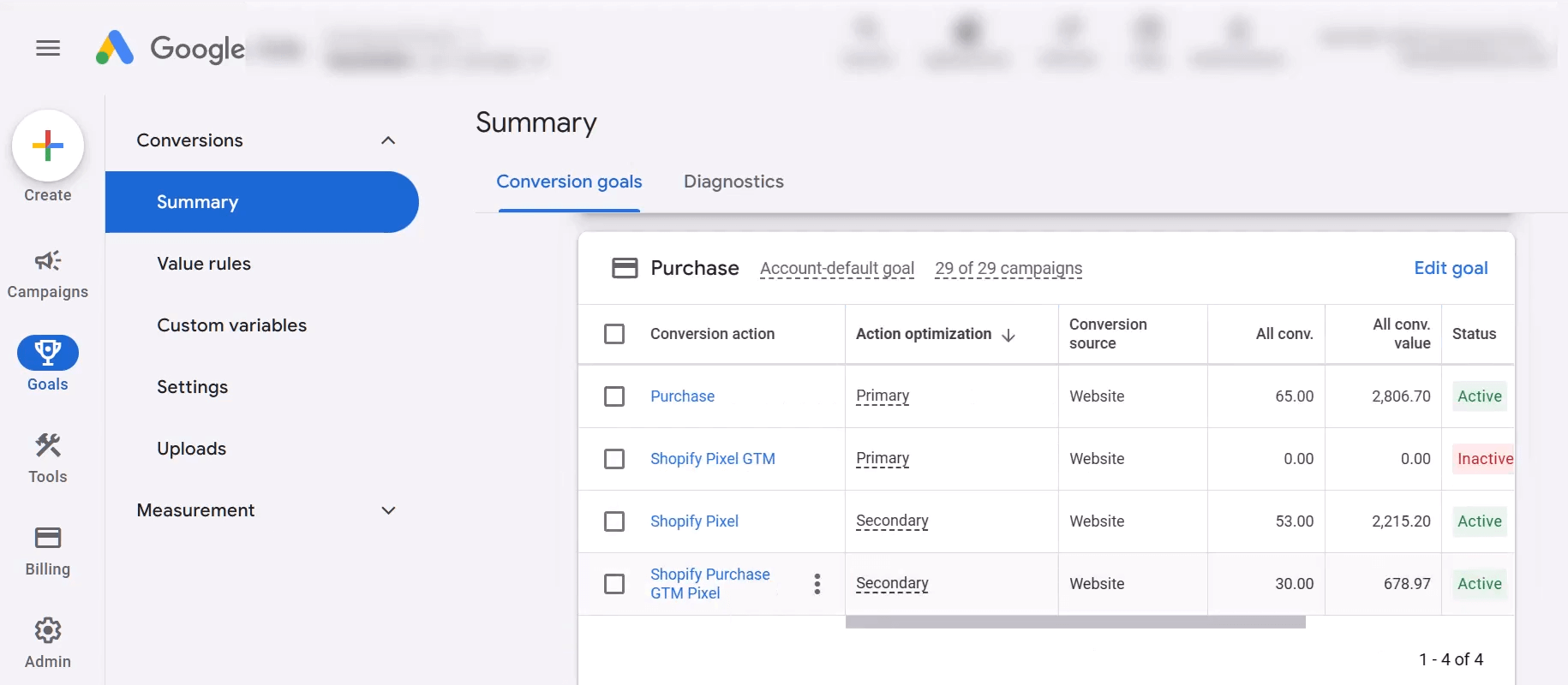Open Primary optimization for Shopify Pixel GTM

[x=883, y=458]
